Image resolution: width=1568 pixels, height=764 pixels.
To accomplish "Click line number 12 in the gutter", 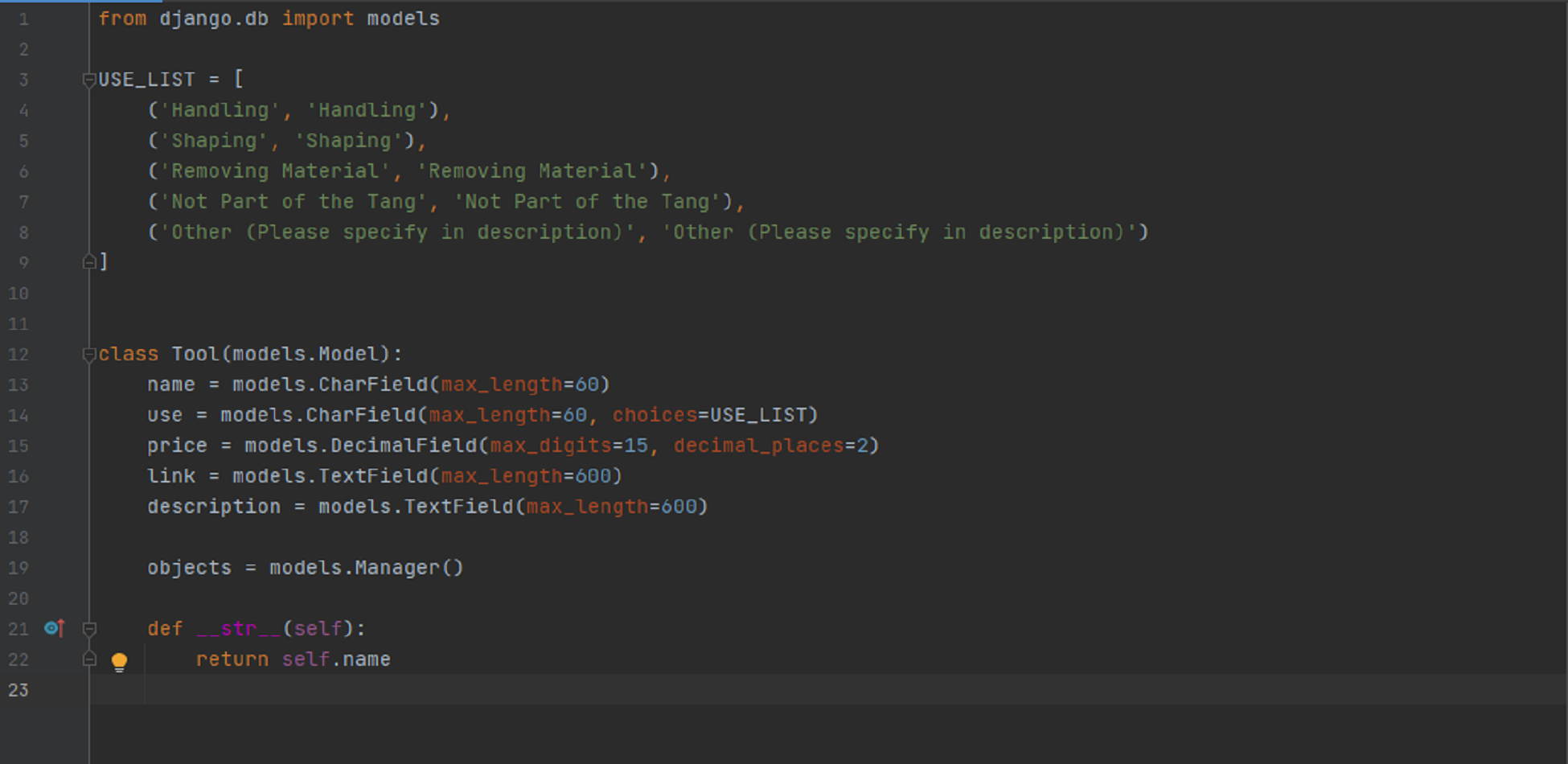I will (x=18, y=355).
